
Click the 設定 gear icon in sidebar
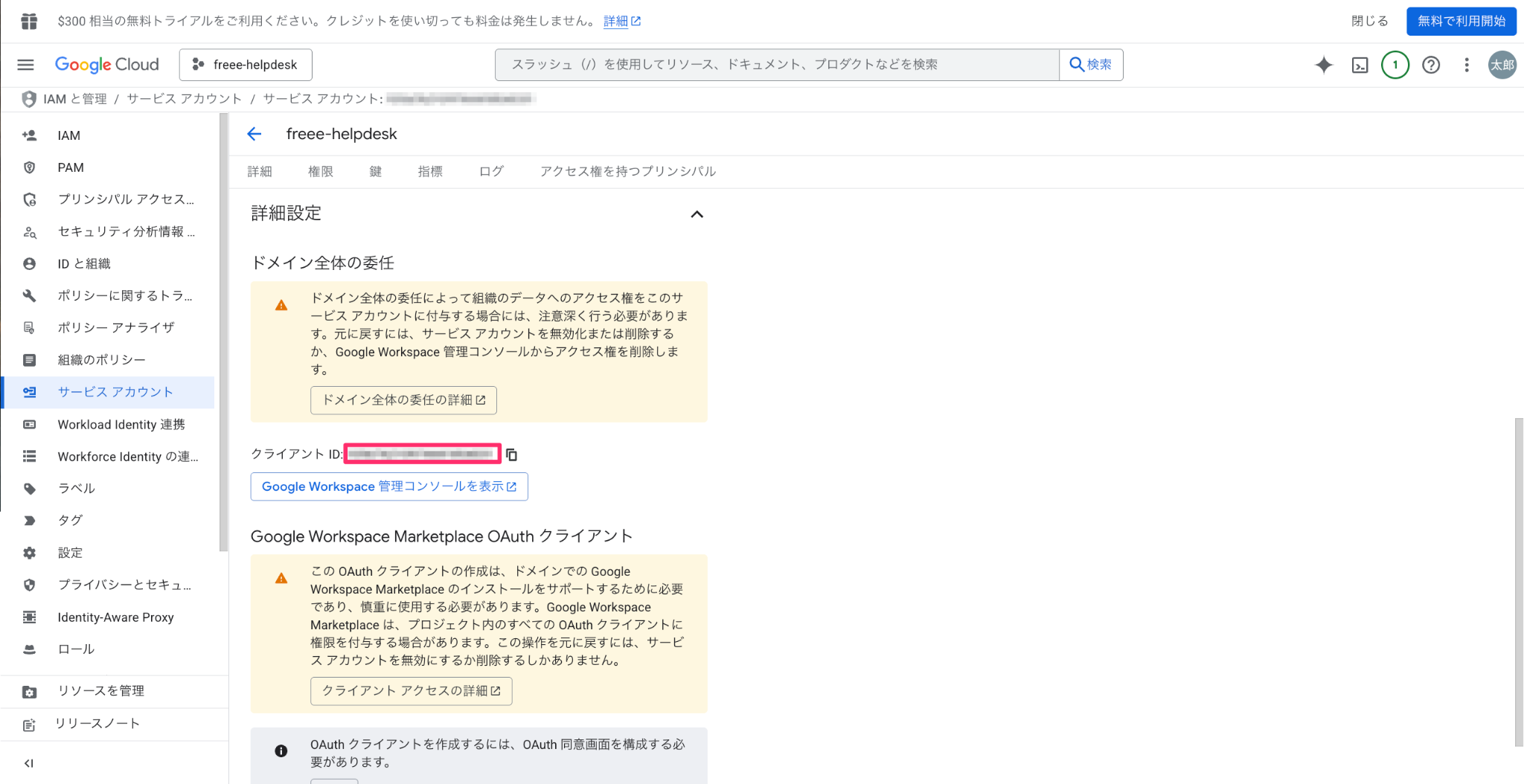(x=29, y=553)
